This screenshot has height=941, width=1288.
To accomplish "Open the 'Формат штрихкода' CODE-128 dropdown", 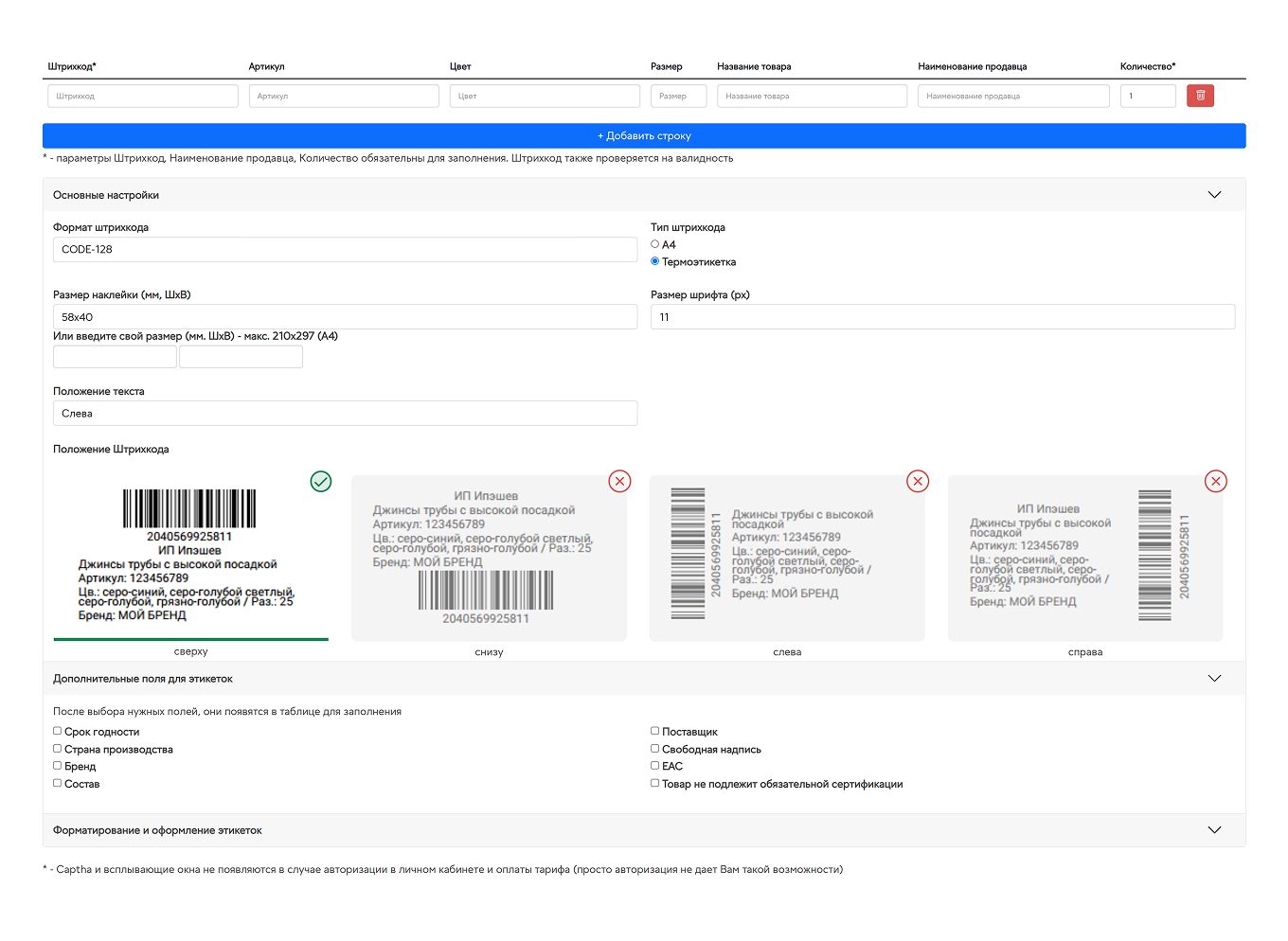I will pyautogui.click(x=345, y=250).
